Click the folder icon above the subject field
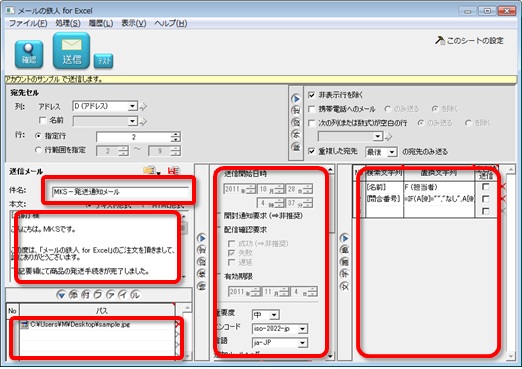Image resolution: width=522 pixels, height=369 pixels. point(149,170)
